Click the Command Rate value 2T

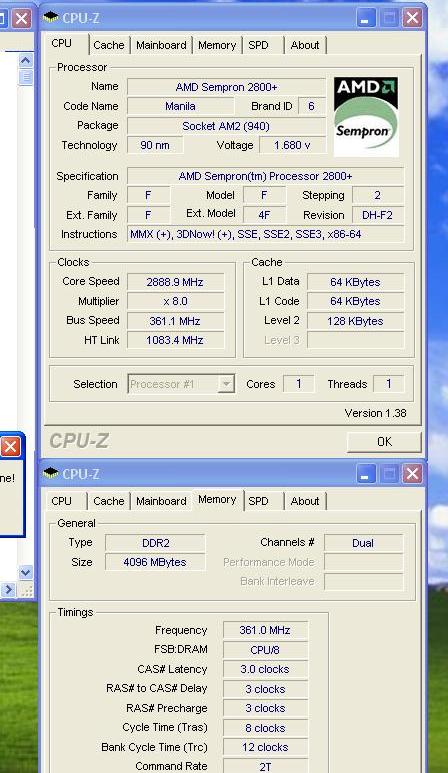(265, 766)
